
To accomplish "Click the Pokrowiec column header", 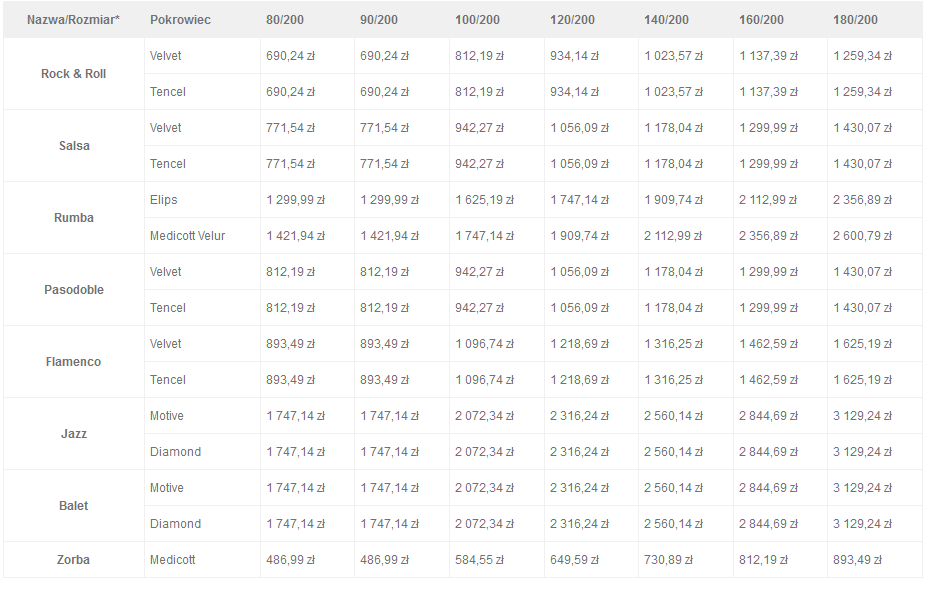I will click(x=180, y=20).
